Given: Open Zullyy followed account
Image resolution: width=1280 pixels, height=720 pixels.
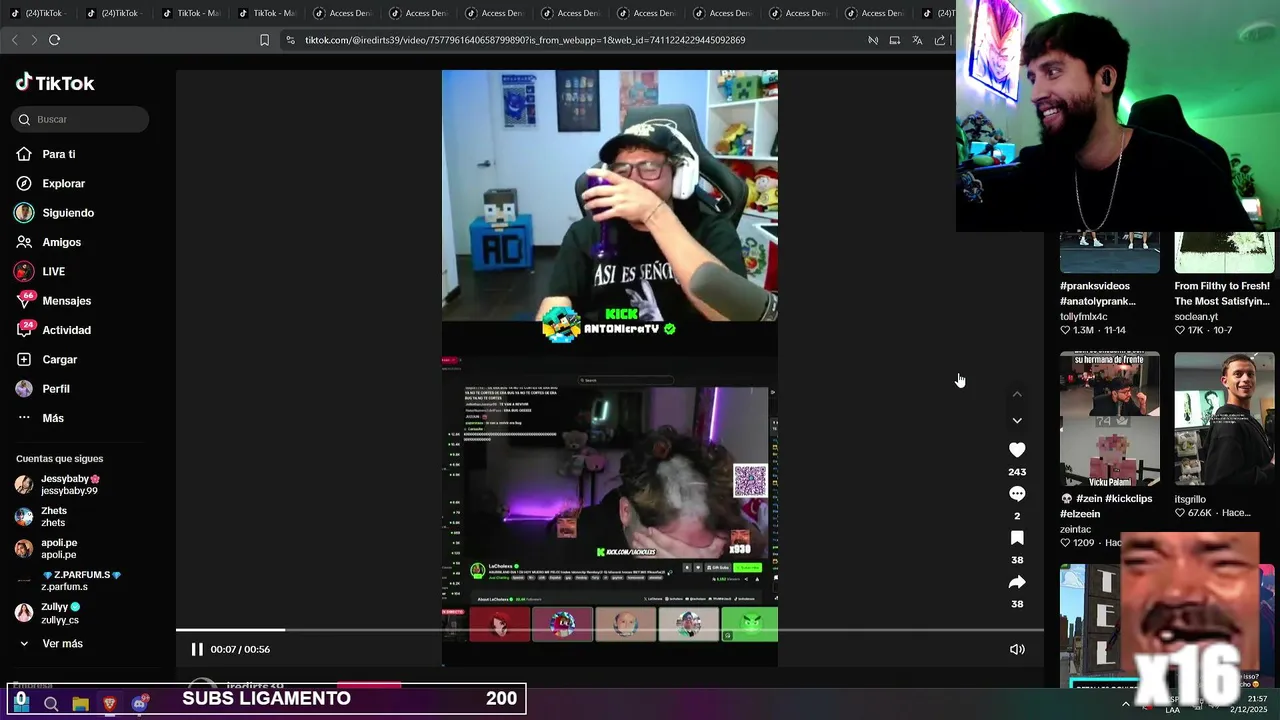Looking at the screenshot, I should click(48, 613).
